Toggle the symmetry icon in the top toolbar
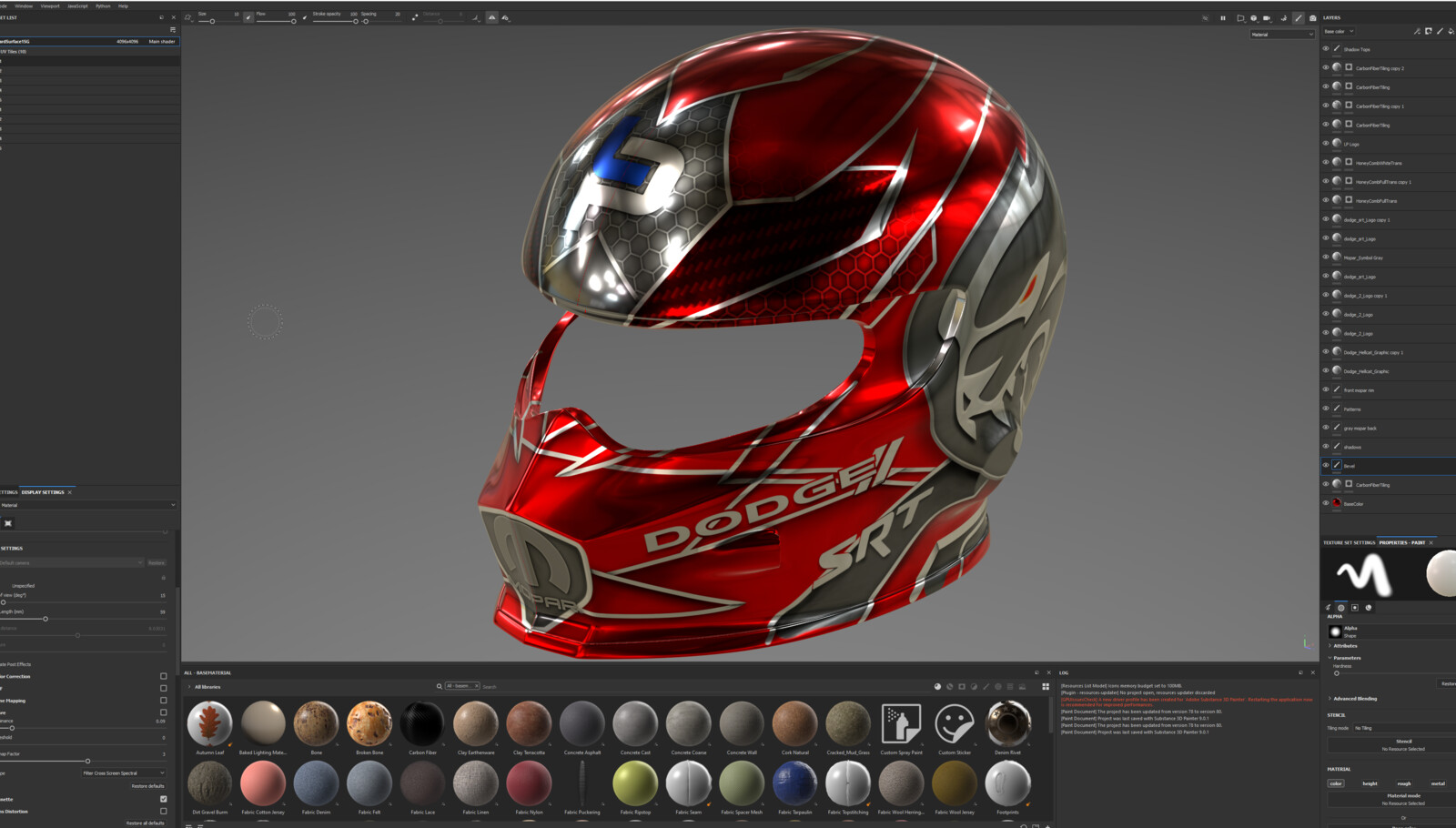 tap(492, 17)
